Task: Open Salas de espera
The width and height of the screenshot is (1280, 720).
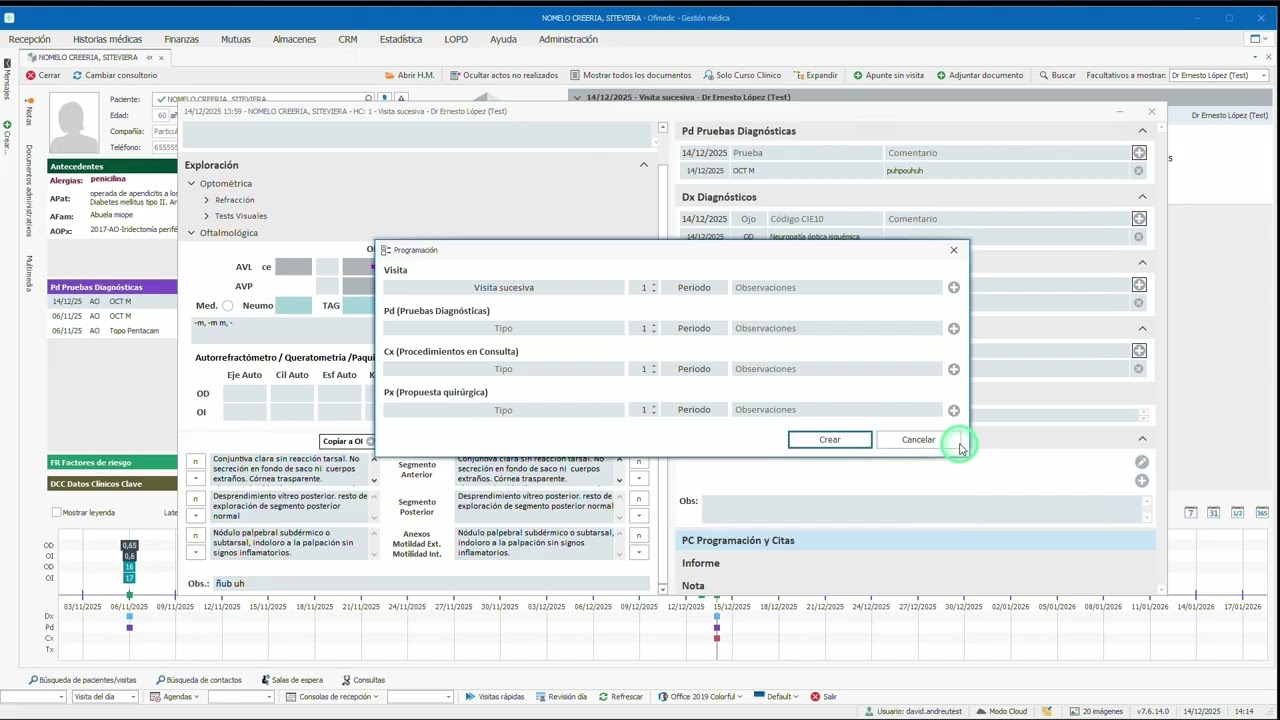Action: click(x=292, y=680)
